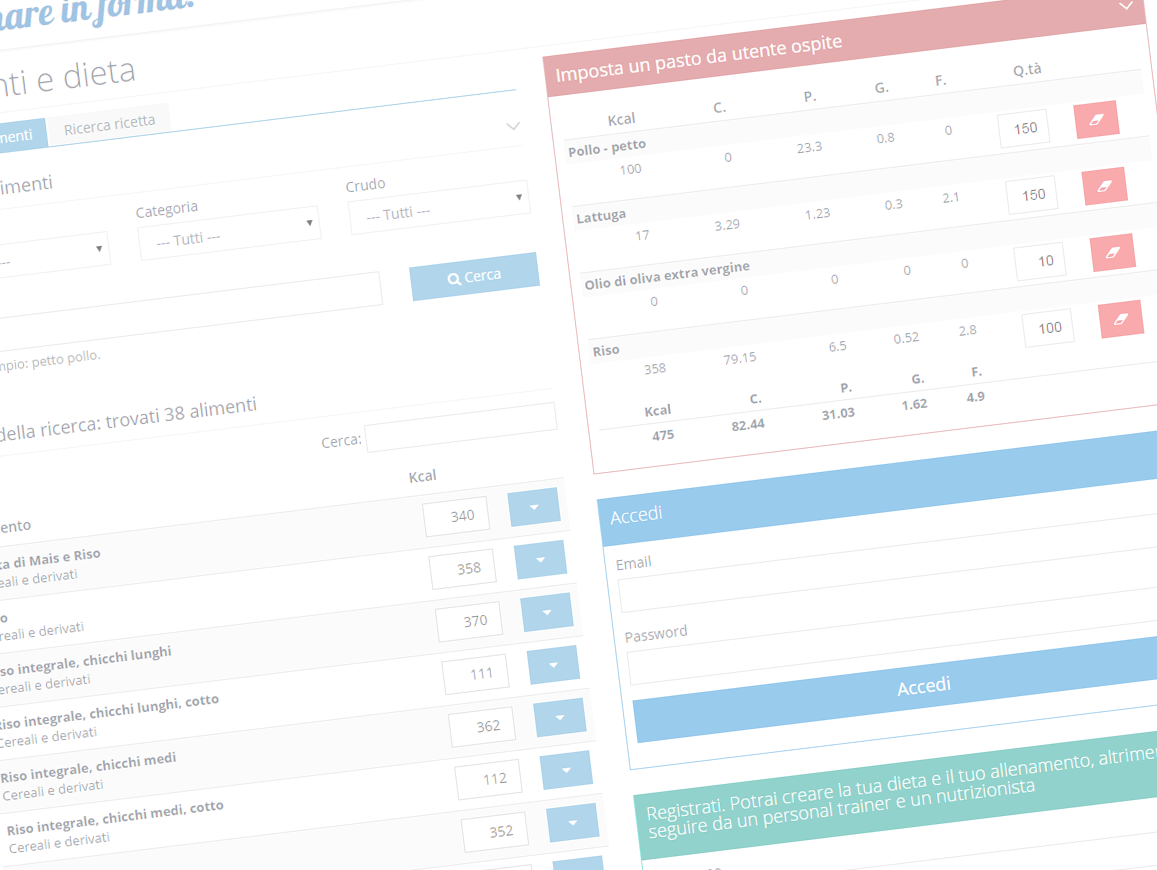Expand the row with 340 kcal

533,508
